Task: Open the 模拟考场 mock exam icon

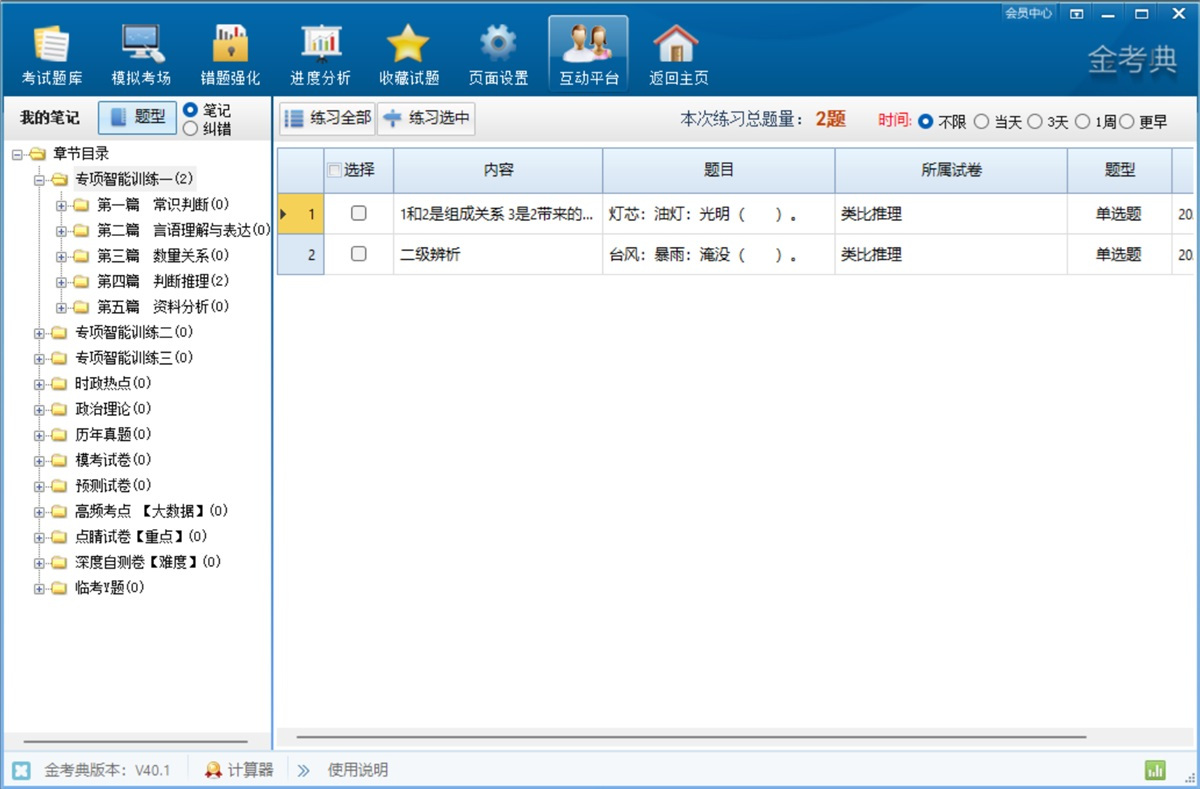Action: coord(141,54)
